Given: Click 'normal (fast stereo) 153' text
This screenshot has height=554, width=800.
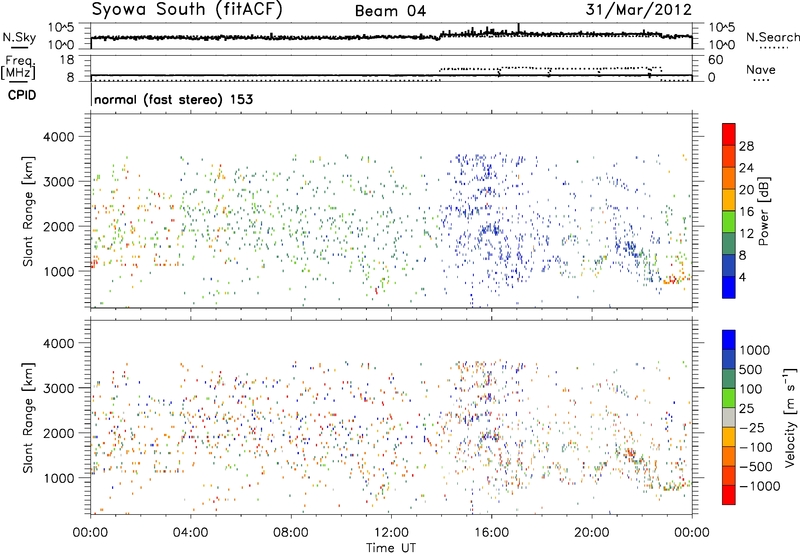Looking at the screenshot, I should [x=173, y=99].
